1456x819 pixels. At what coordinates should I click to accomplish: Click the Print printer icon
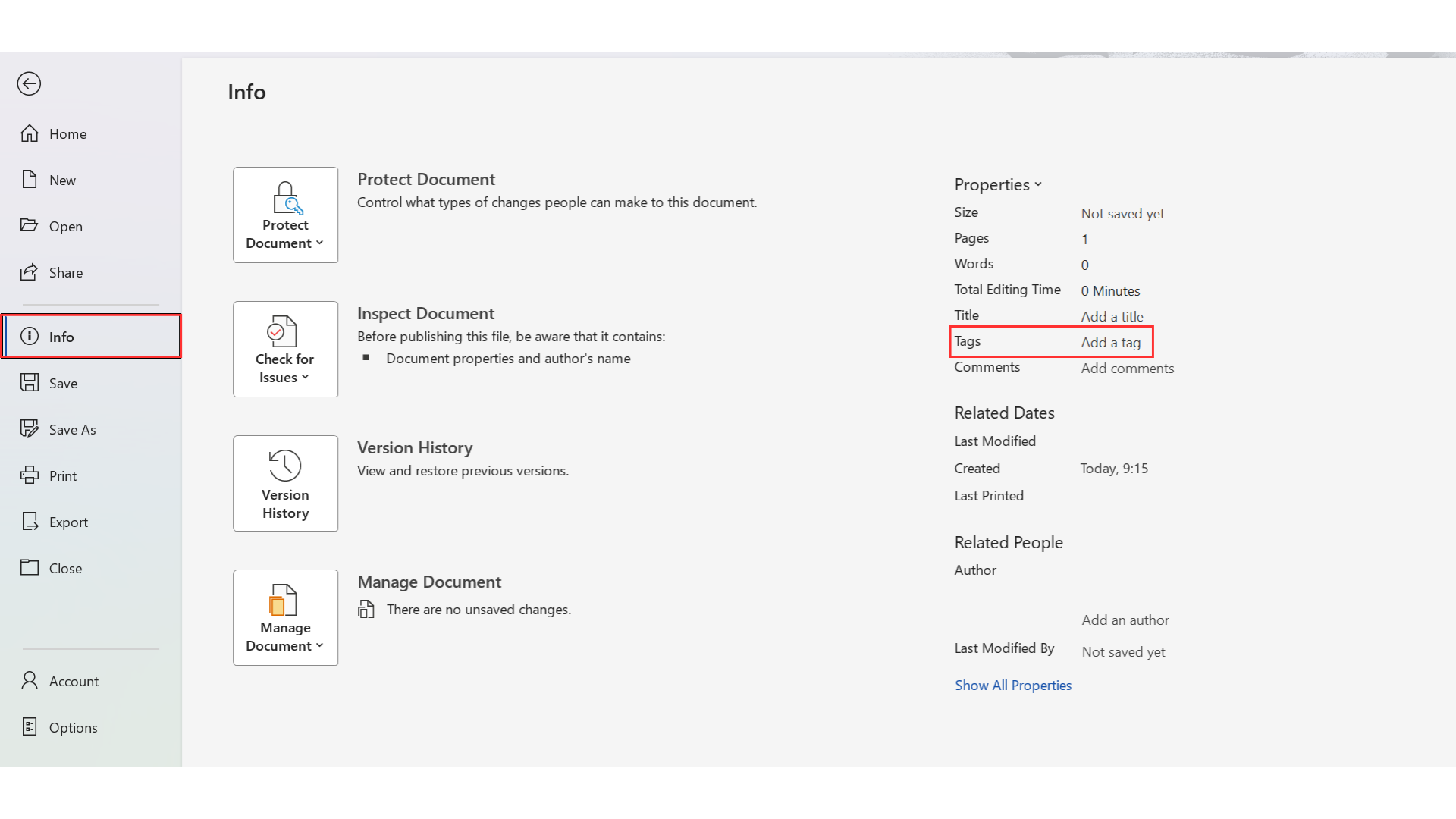[x=30, y=475]
